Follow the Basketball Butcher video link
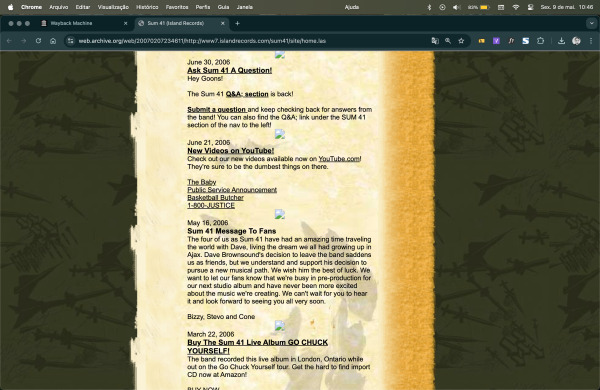Image resolution: width=600 pixels, height=390 pixels. click(x=215, y=197)
